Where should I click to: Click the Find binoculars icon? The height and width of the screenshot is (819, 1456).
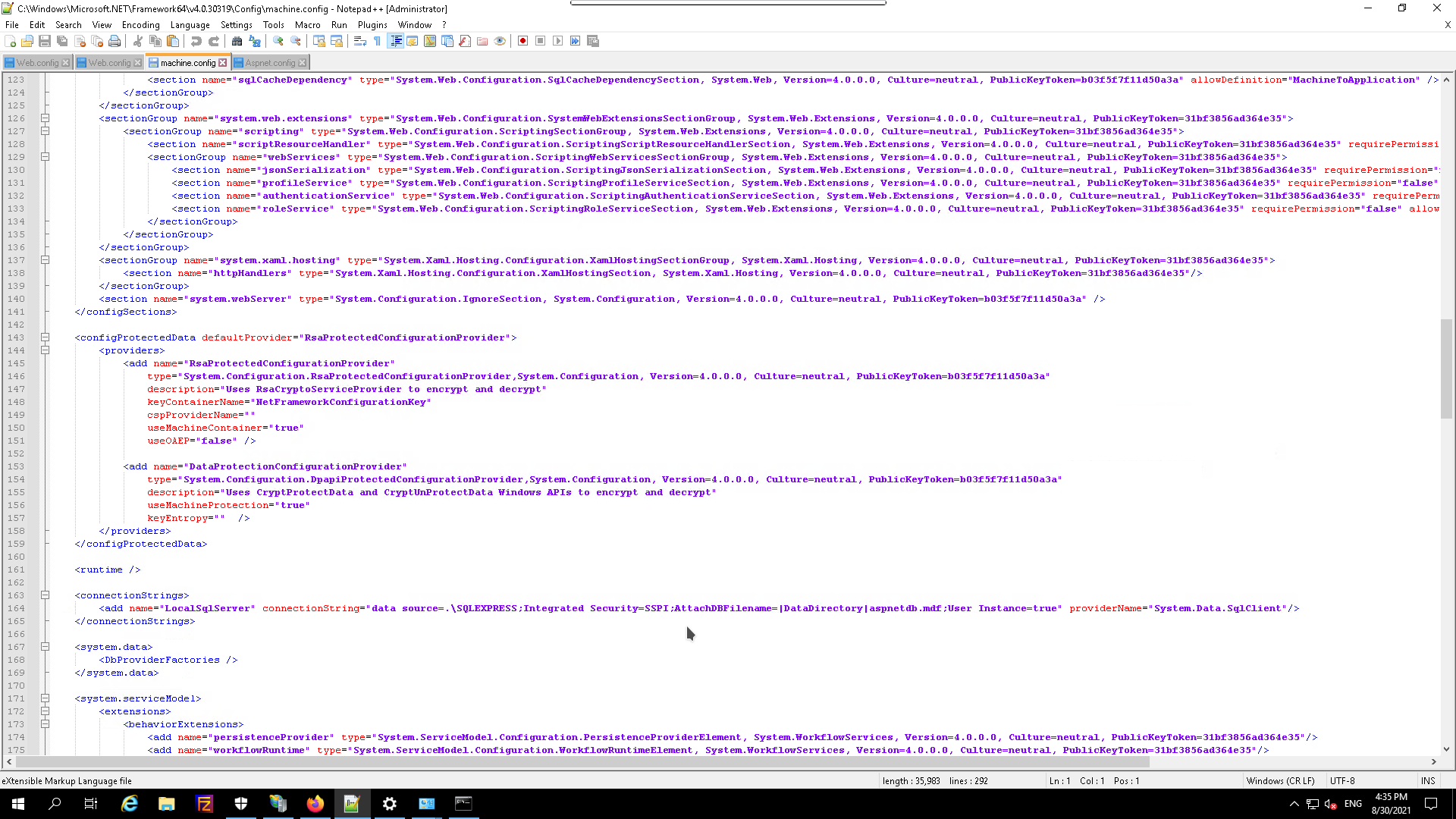click(237, 41)
